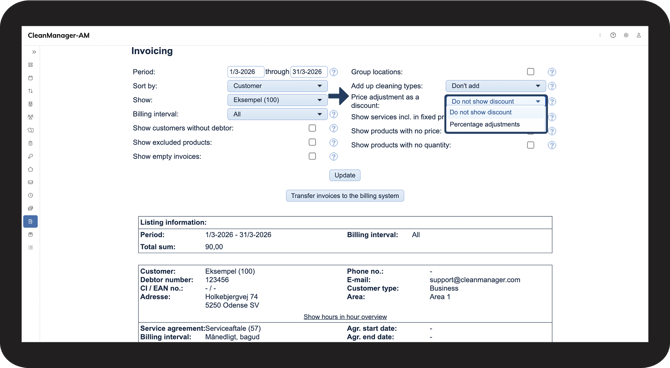Click the customer name Eksempel (100) in listing
Image resolution: width=670 pixels, height=368 pixels.
(230, 271)
